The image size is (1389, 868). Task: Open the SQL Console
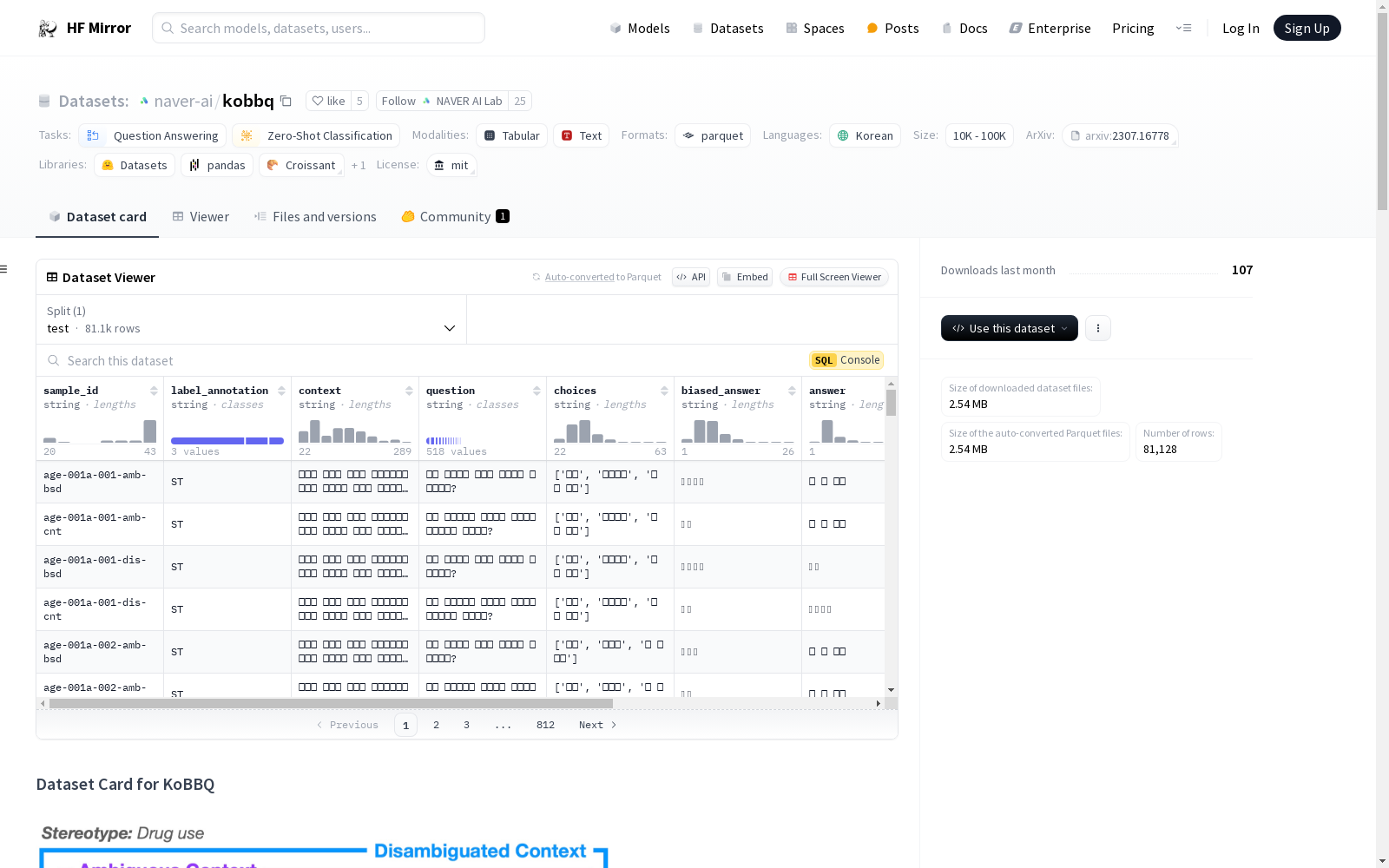[846, 360]
